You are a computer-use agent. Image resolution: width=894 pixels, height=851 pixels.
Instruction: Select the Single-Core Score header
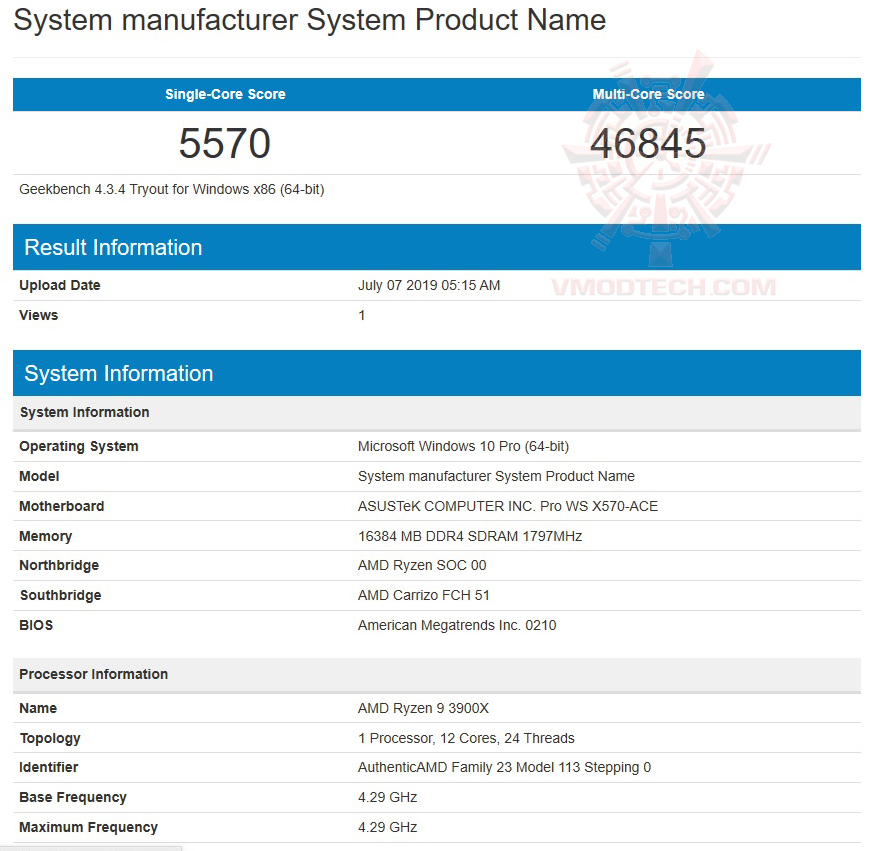click(224, 94)
